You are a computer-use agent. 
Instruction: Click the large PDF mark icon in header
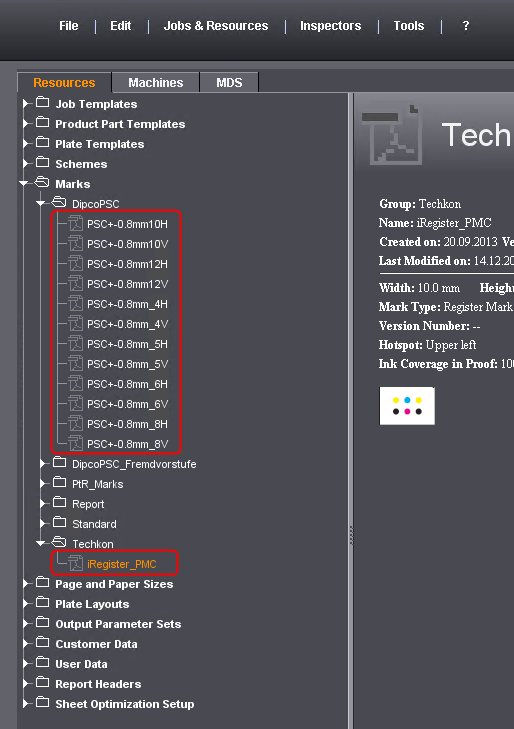pyautogui.click(x=391, y=135)
